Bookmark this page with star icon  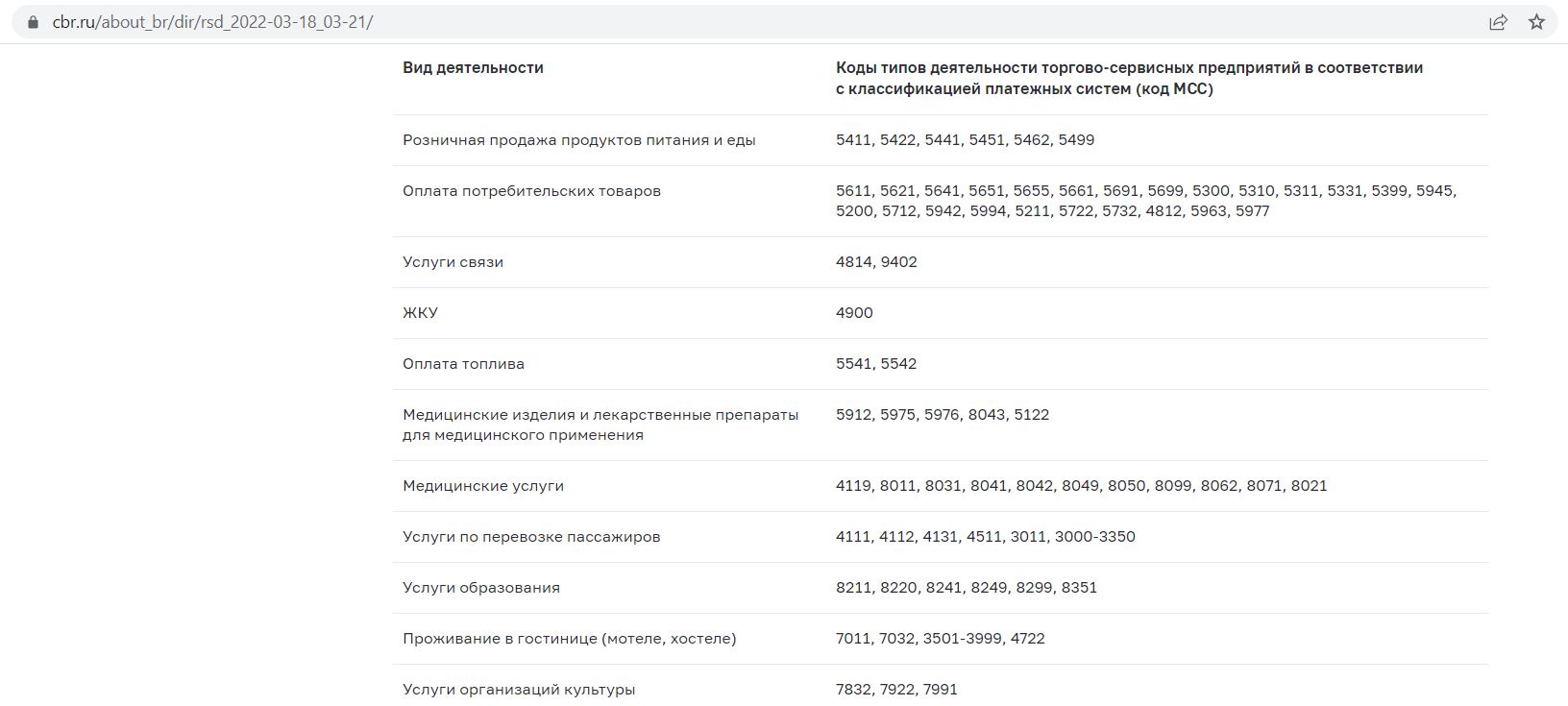tap(1536, 22)
